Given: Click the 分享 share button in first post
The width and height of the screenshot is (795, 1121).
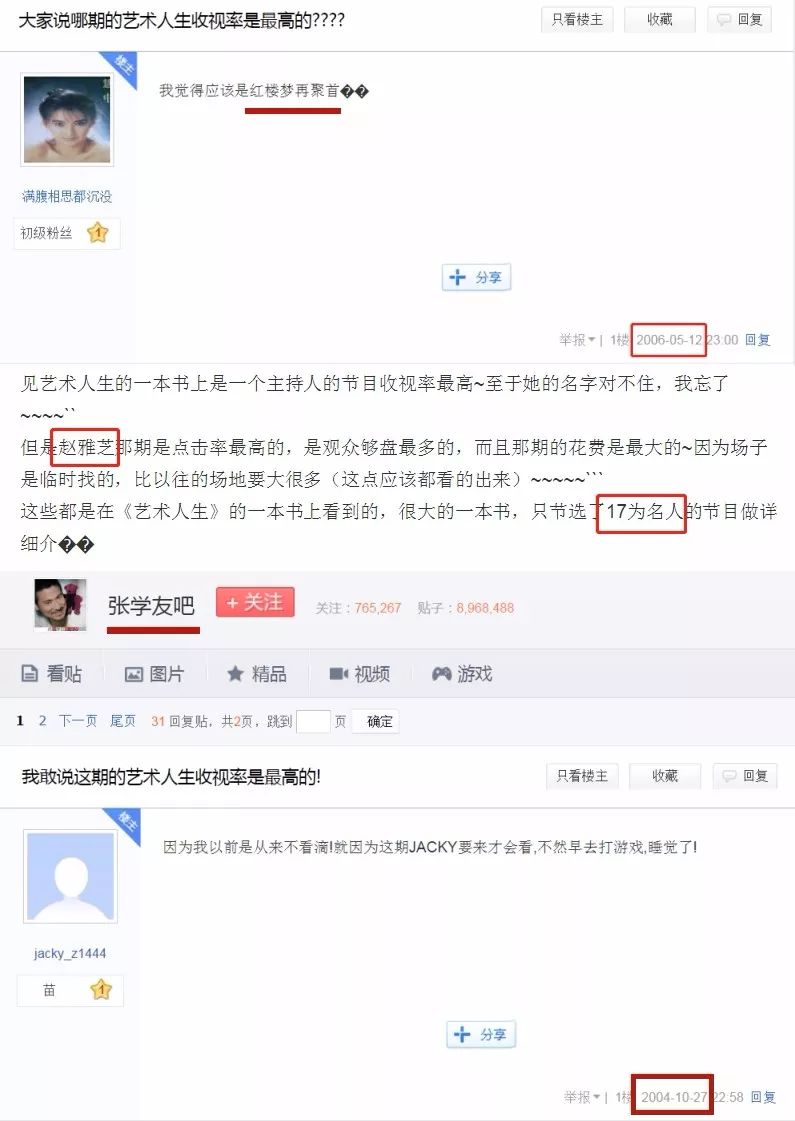Looking at the screenshot, I should 476,277.
